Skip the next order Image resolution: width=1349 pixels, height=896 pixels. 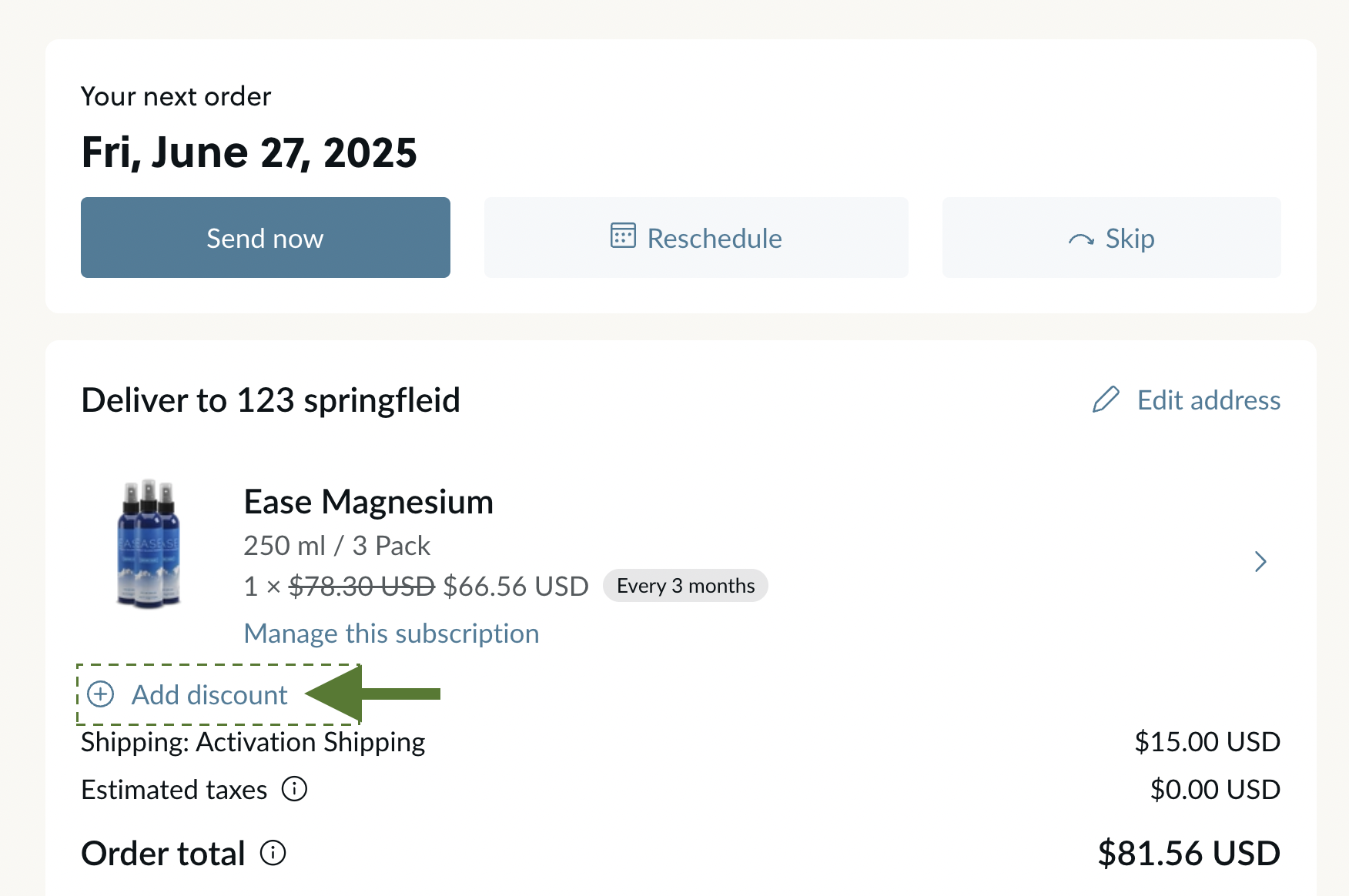pos(1112,237)
